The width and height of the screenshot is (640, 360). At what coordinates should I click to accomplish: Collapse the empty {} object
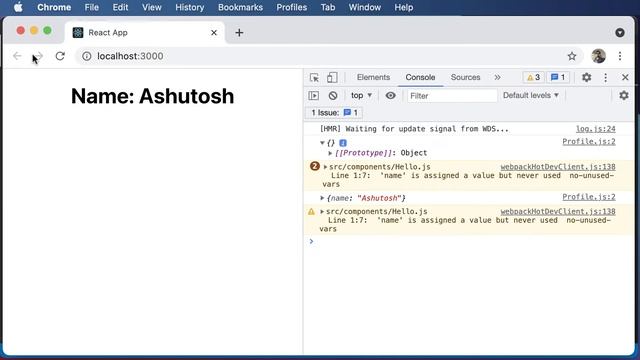322,143
